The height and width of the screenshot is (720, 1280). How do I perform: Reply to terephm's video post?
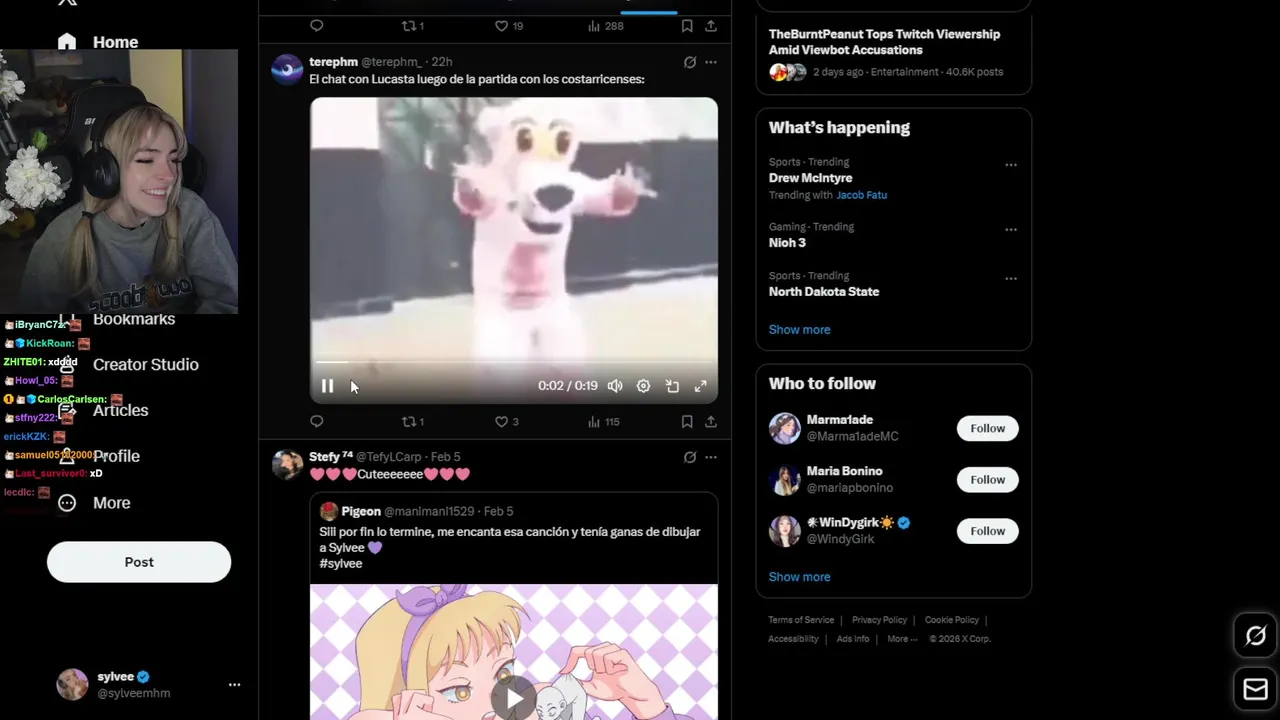tap(317, 422)
